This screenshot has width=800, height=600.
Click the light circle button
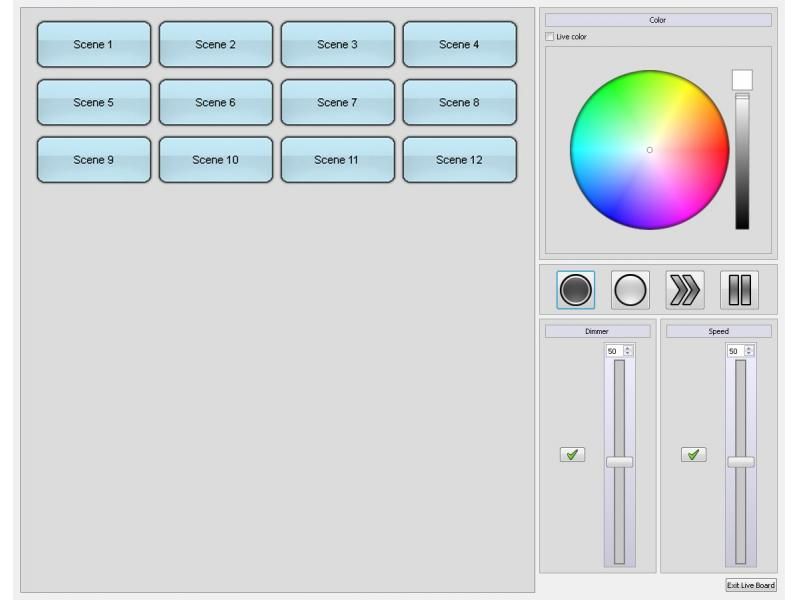coord(630,290)
